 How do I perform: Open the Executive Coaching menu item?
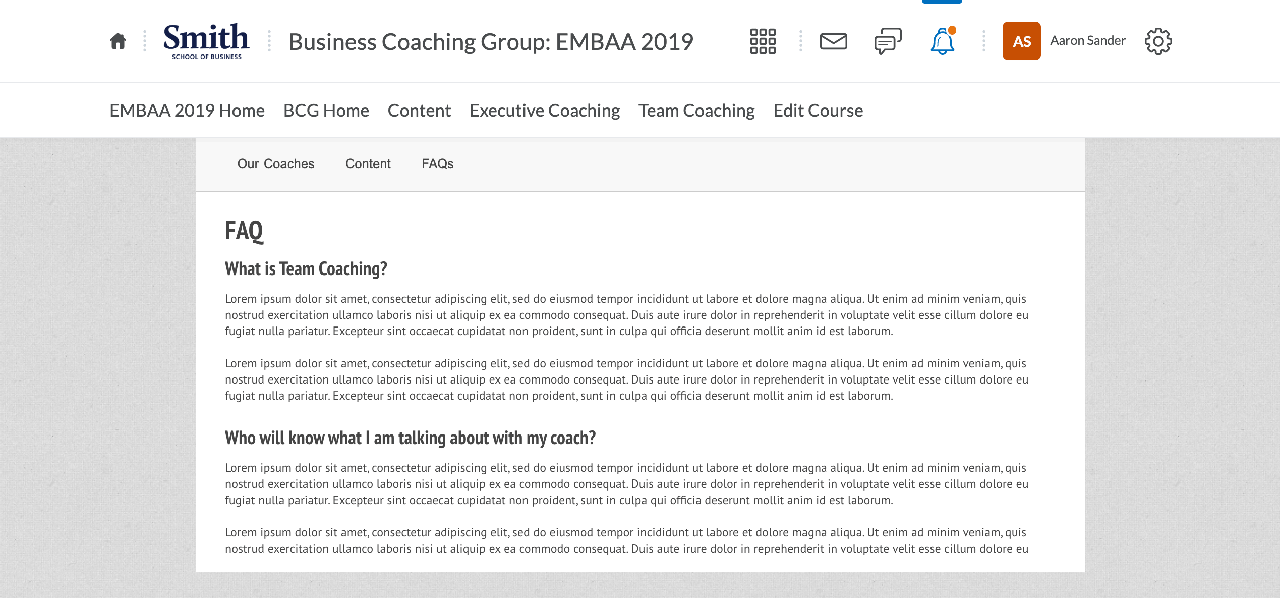[x=545, y=110]
